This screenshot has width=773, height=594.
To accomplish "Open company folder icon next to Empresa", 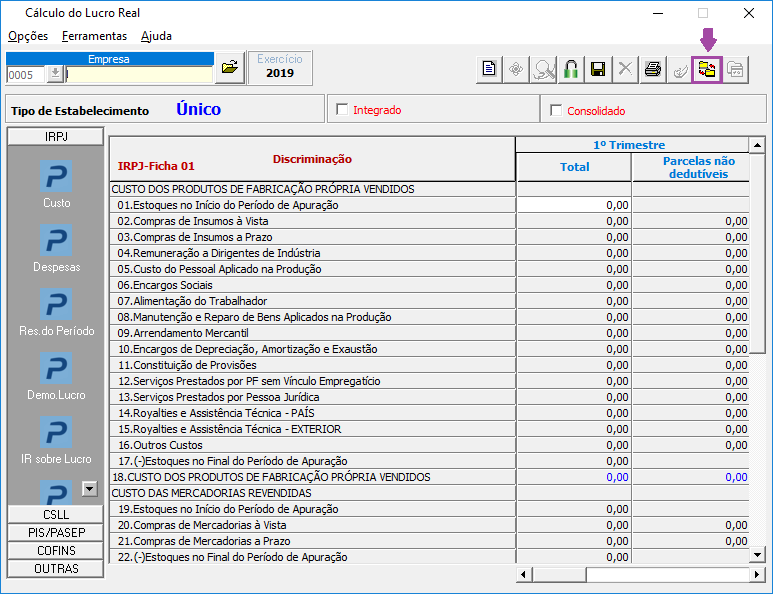I will tap(230, 68).
